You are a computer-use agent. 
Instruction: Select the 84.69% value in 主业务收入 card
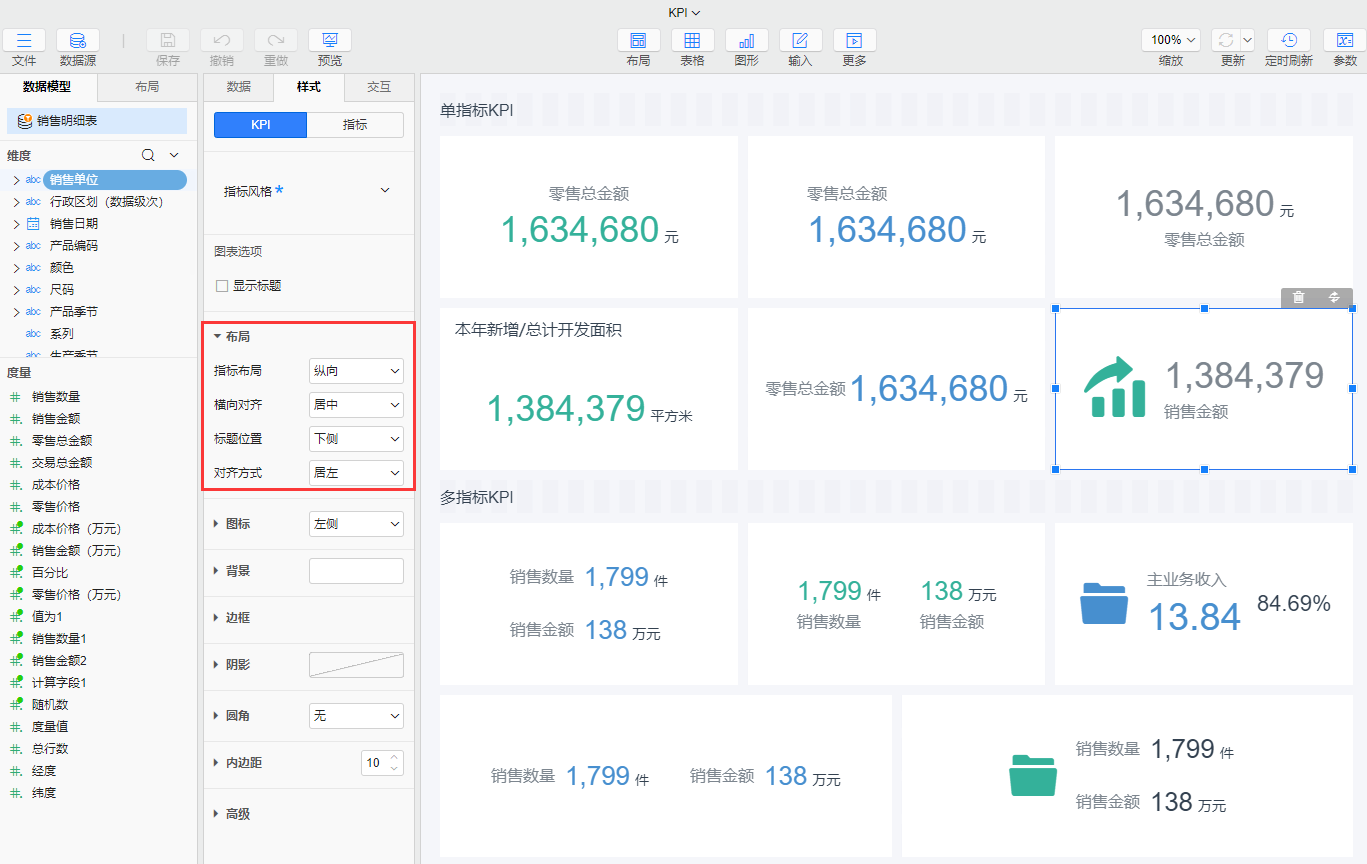(x=1294, y=603)
